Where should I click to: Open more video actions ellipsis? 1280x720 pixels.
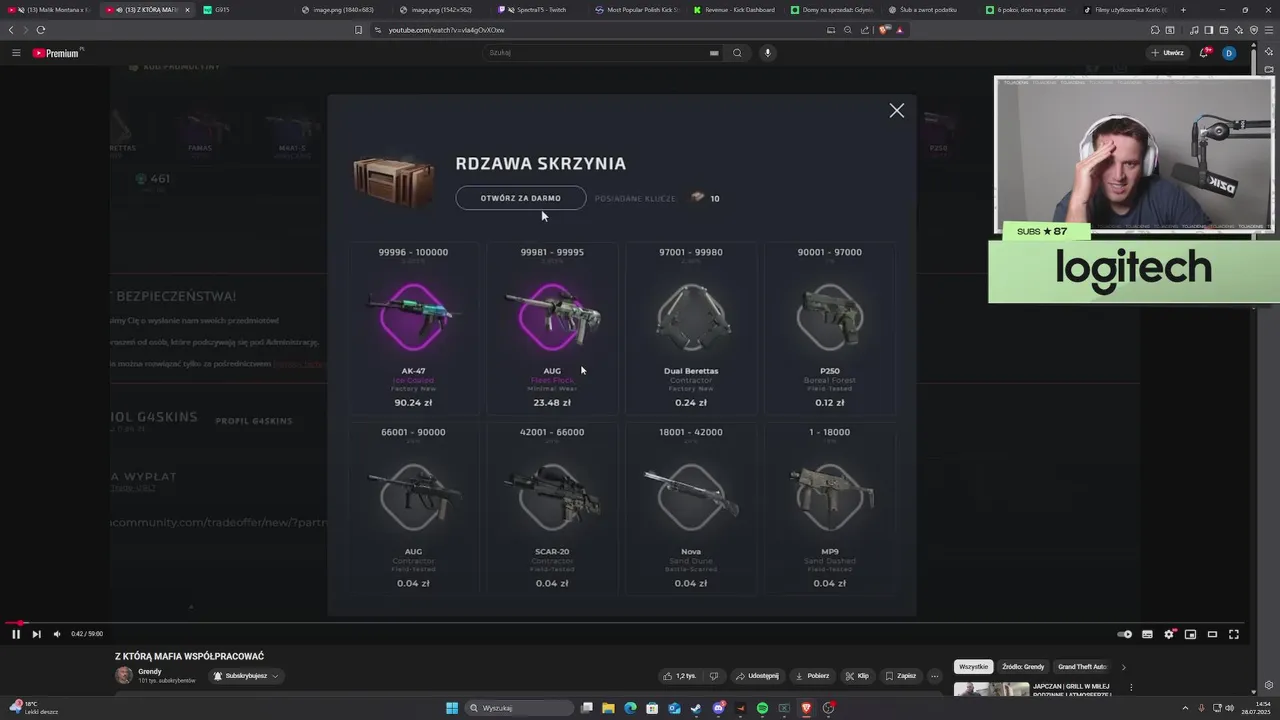[x=935, y=676]
